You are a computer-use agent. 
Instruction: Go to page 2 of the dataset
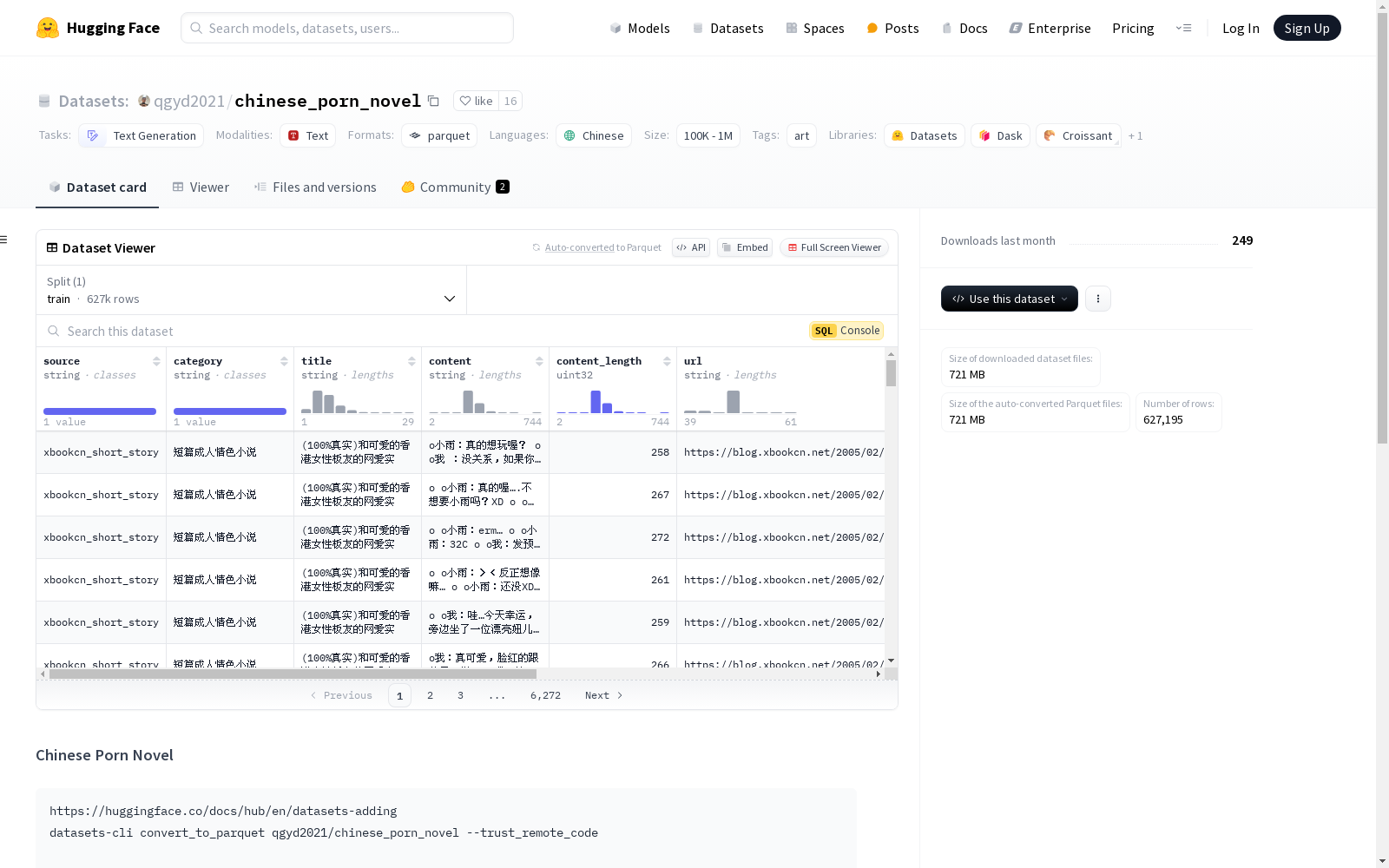pyautogui.click(x=430, y=695)
